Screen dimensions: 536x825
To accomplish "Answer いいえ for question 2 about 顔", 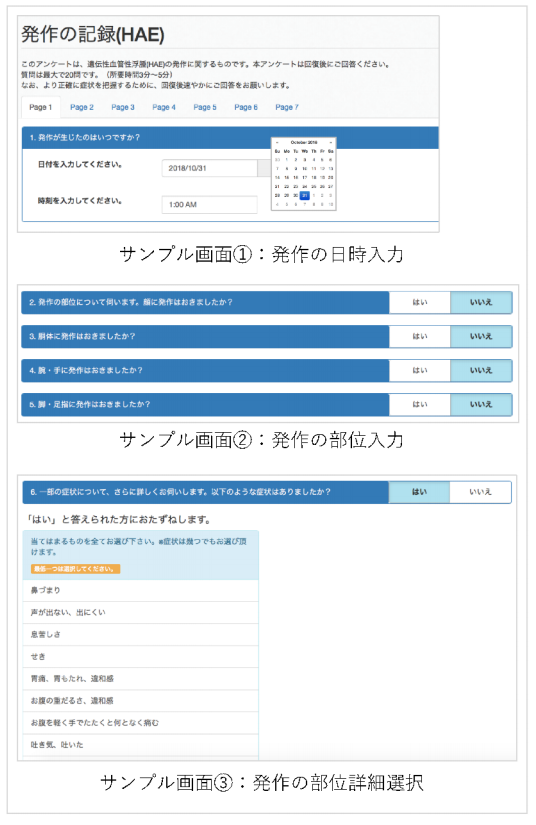I will [481, 303].
